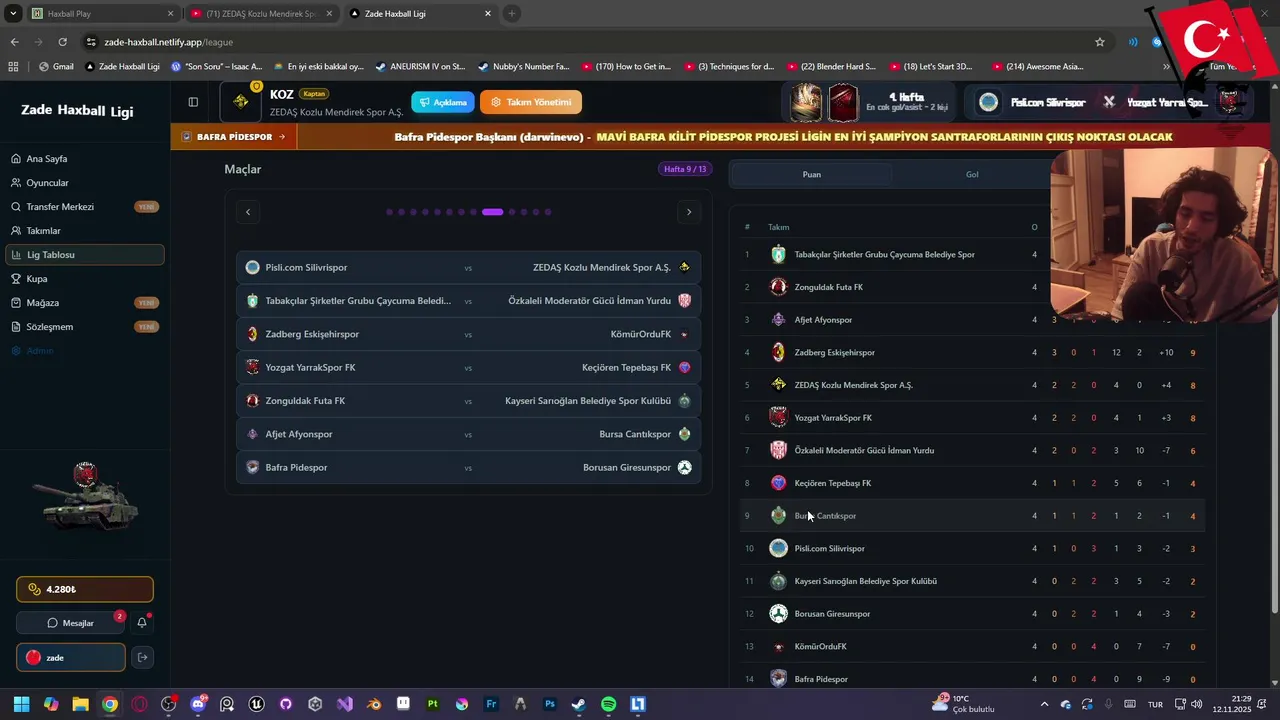1280x720 pixels.
Task: Click the browser address bar
Action: 590,42
